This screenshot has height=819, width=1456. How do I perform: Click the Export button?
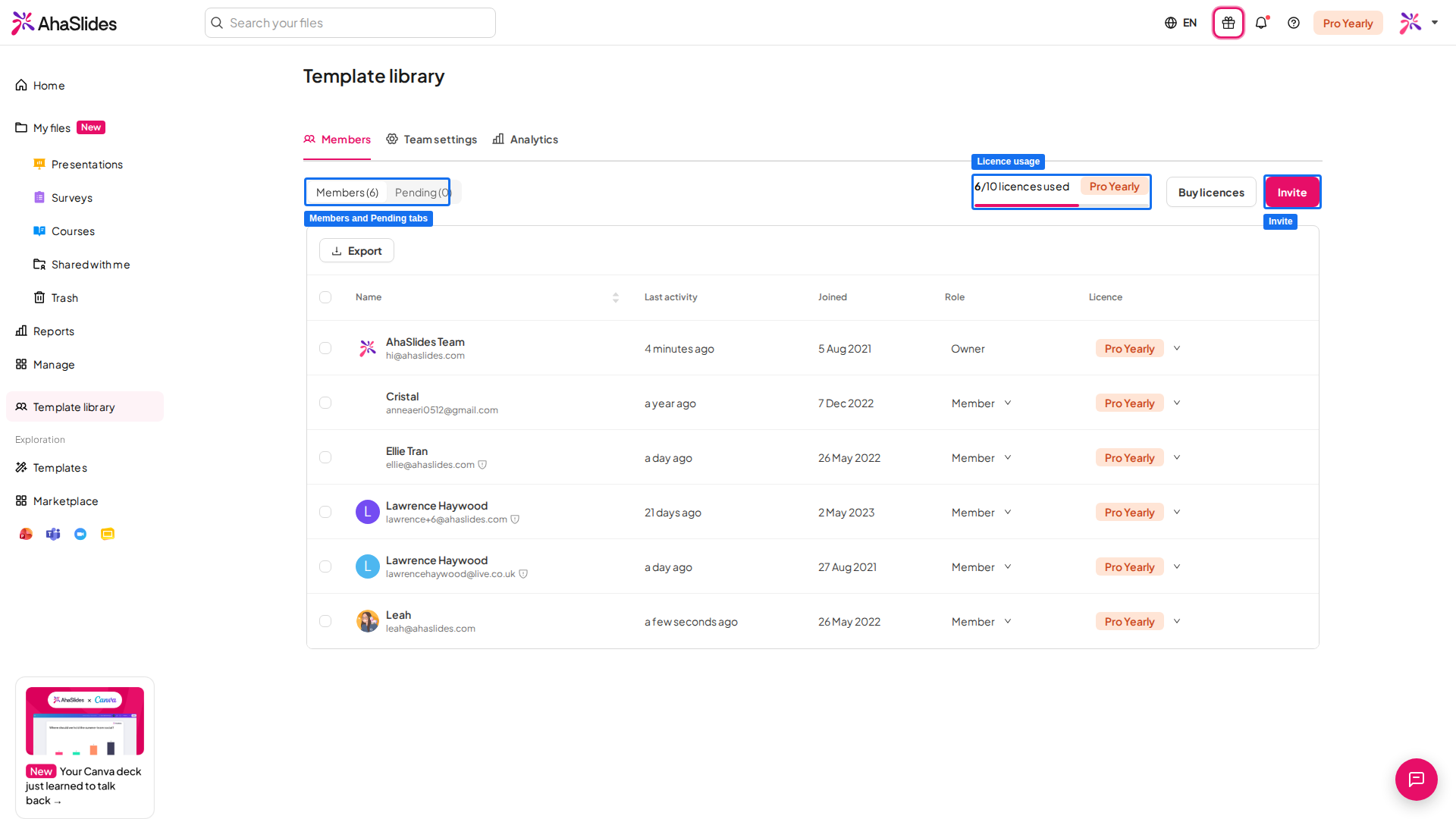point(356,251)
